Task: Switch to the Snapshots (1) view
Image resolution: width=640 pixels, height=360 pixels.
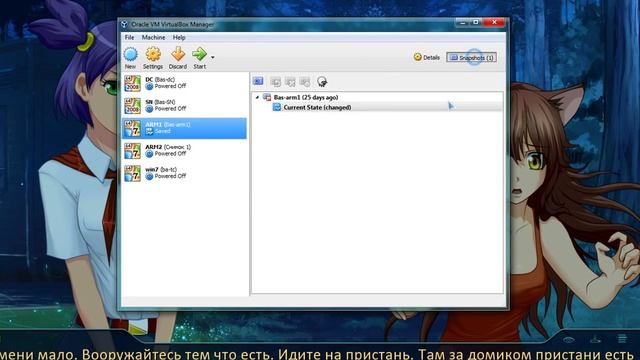Action: 471,58
